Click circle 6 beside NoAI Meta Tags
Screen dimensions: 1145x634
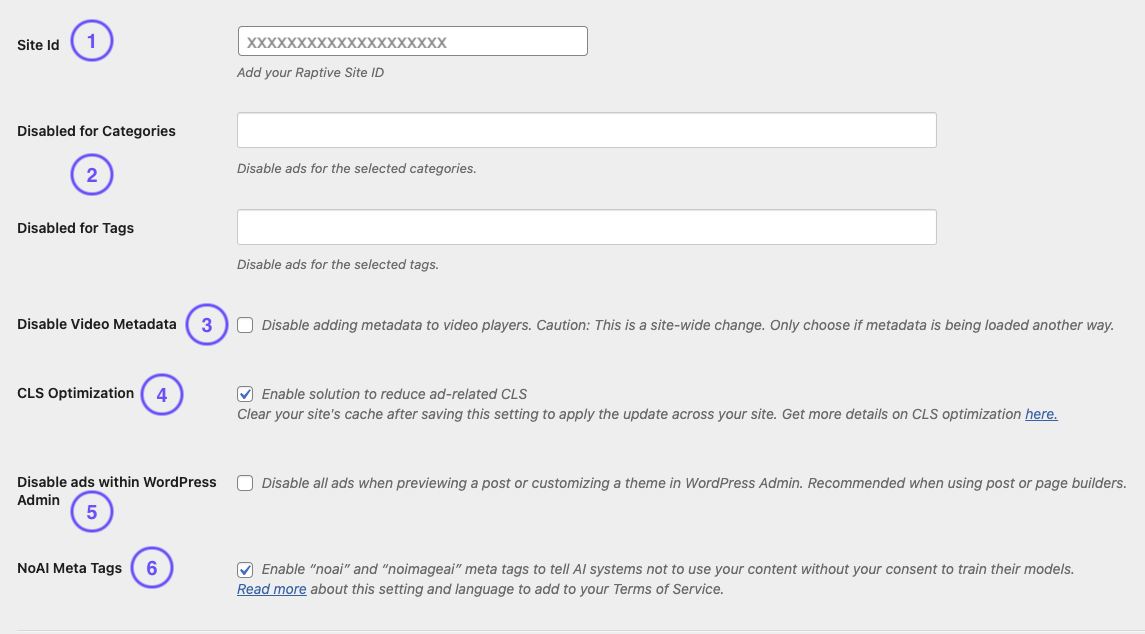tap(152, 568)
